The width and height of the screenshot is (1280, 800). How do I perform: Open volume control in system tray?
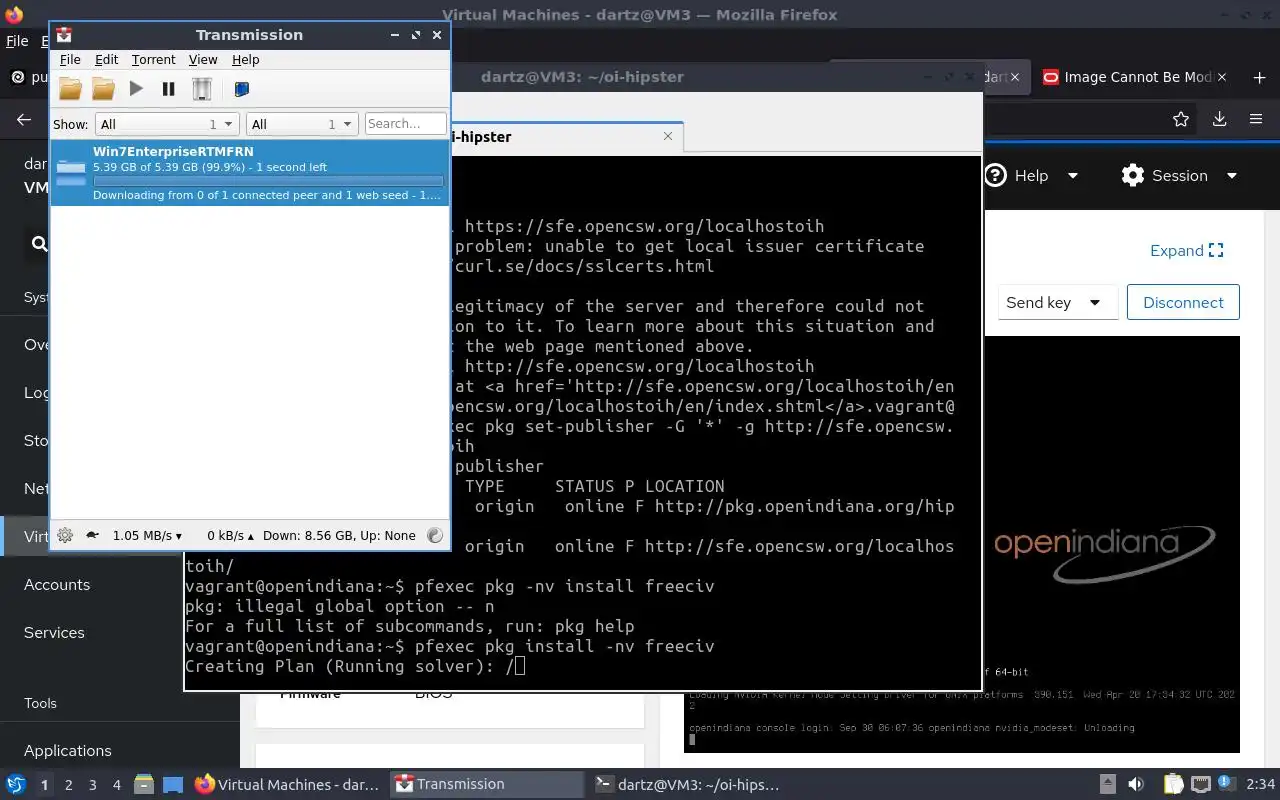tap(1135, 785)
